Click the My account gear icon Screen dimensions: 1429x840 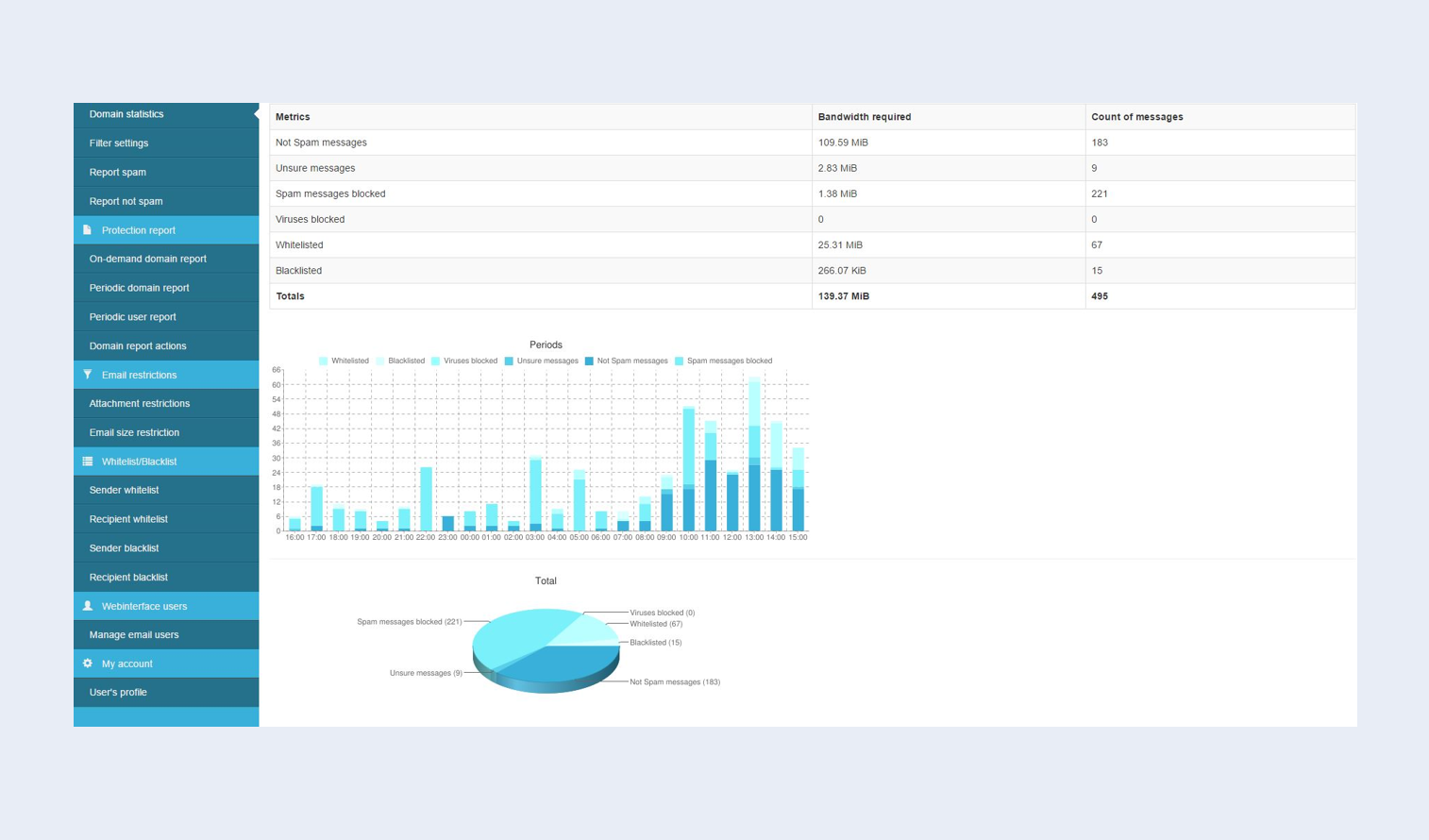(88, 664)
